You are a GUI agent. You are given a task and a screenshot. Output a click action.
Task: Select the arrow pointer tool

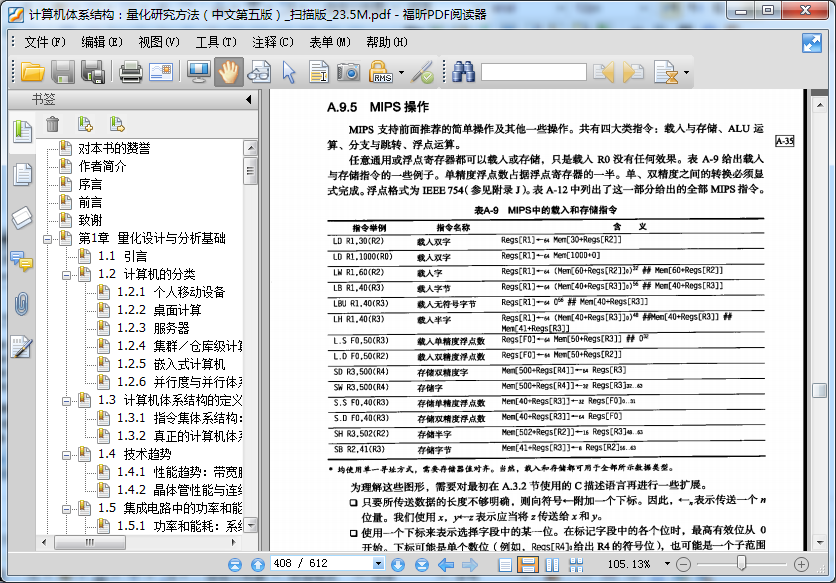coord(288,71)
